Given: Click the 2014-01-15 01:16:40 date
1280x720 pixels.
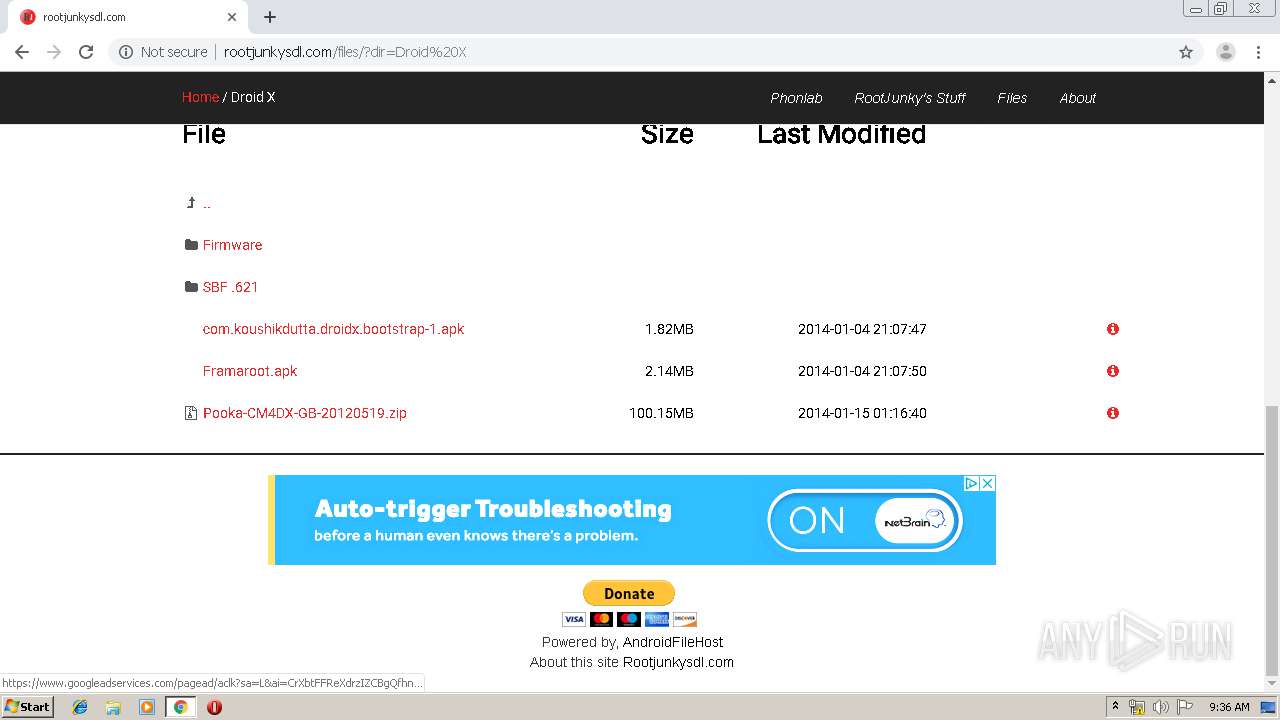Looking at the screenshot, I should 862,413.
